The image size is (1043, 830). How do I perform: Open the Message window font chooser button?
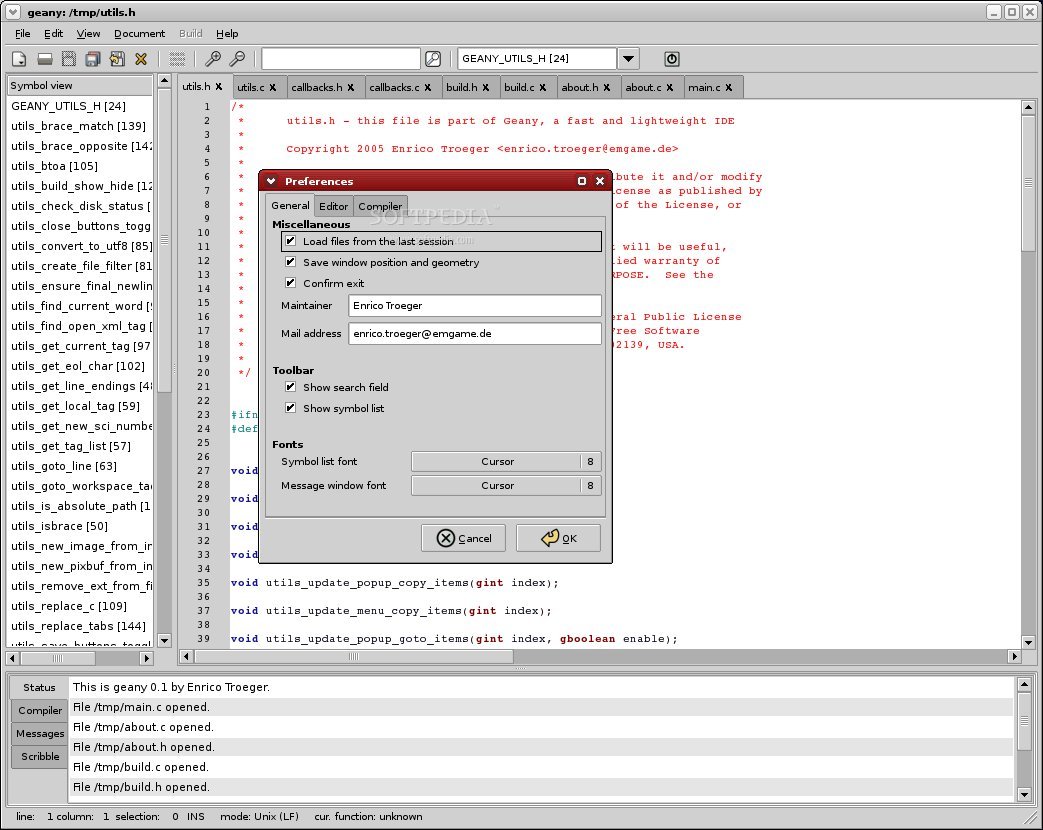tap(506, 485)
